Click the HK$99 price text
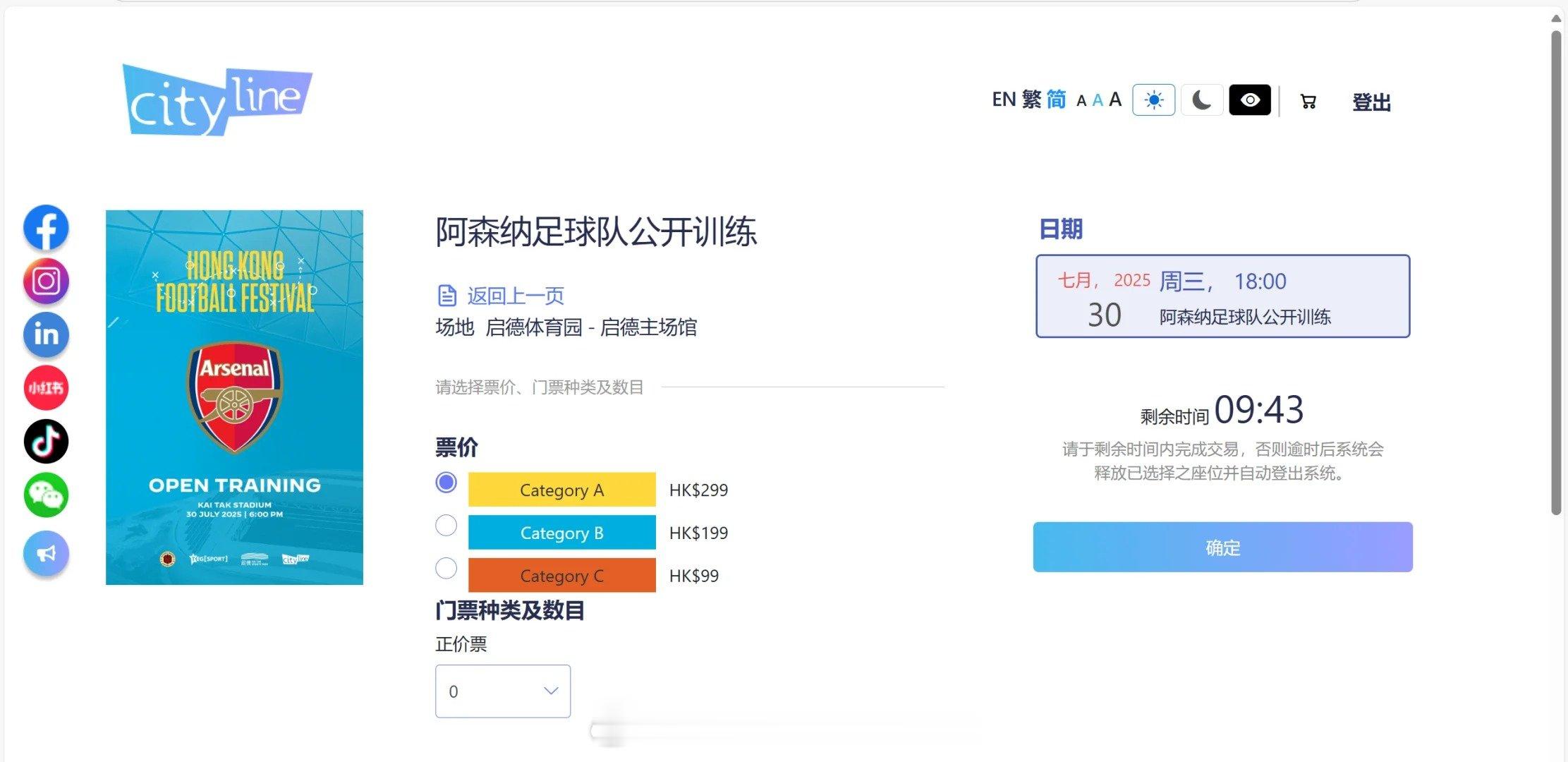This screenshot has height=762, width=1568. click(x=694, y=576)
